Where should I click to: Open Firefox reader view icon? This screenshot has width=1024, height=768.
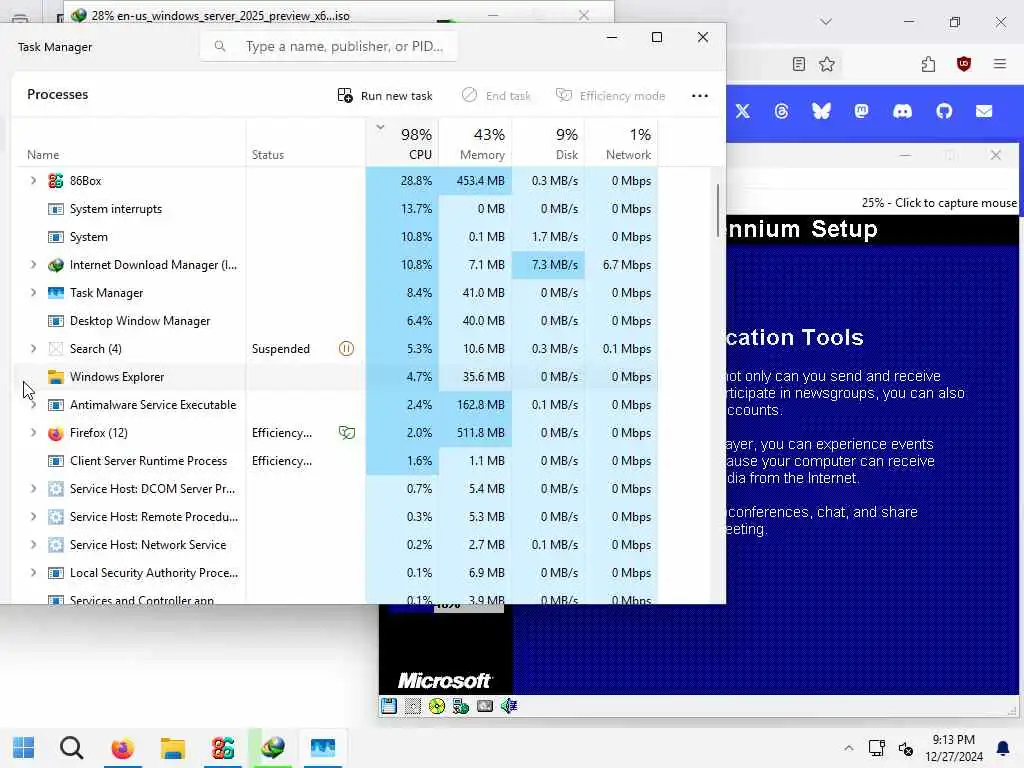point(799,64)
